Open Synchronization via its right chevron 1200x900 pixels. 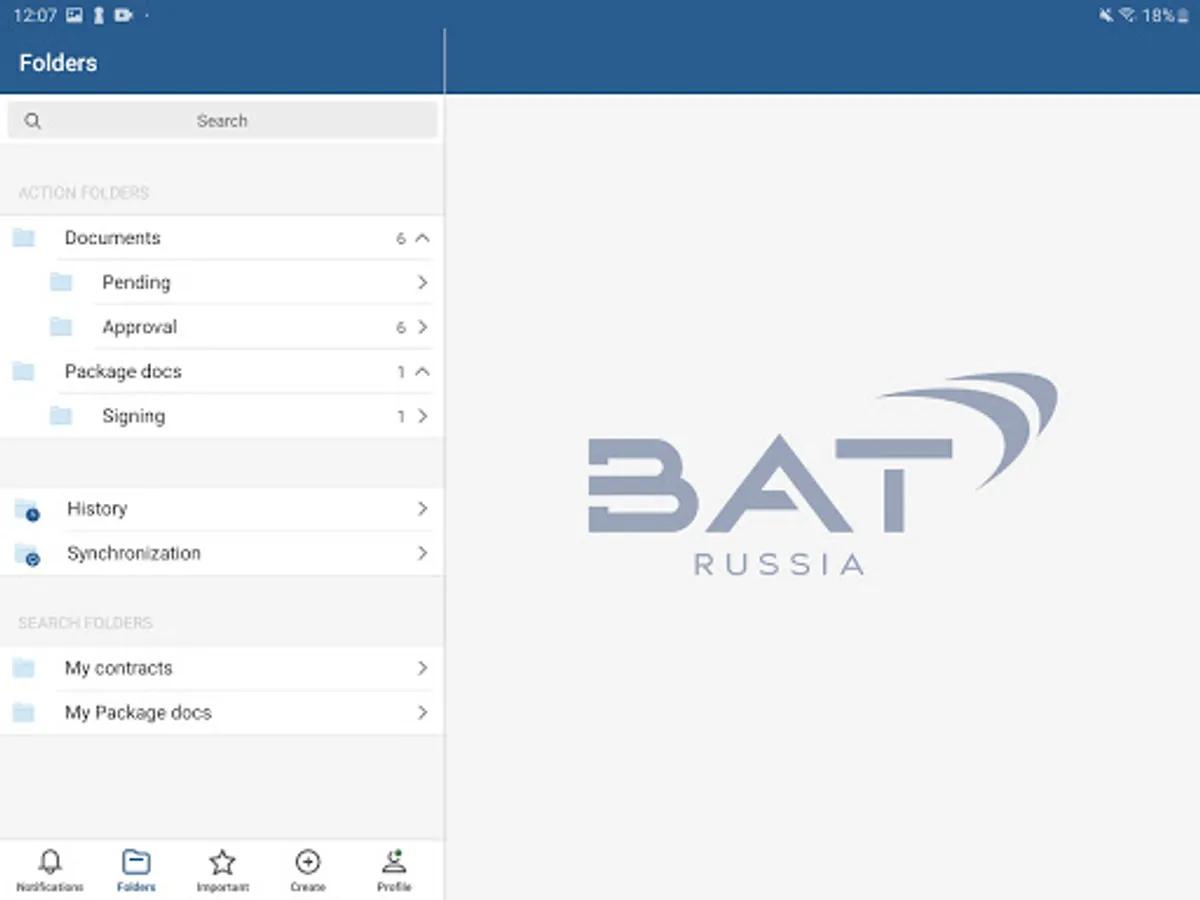click(423, 553)
